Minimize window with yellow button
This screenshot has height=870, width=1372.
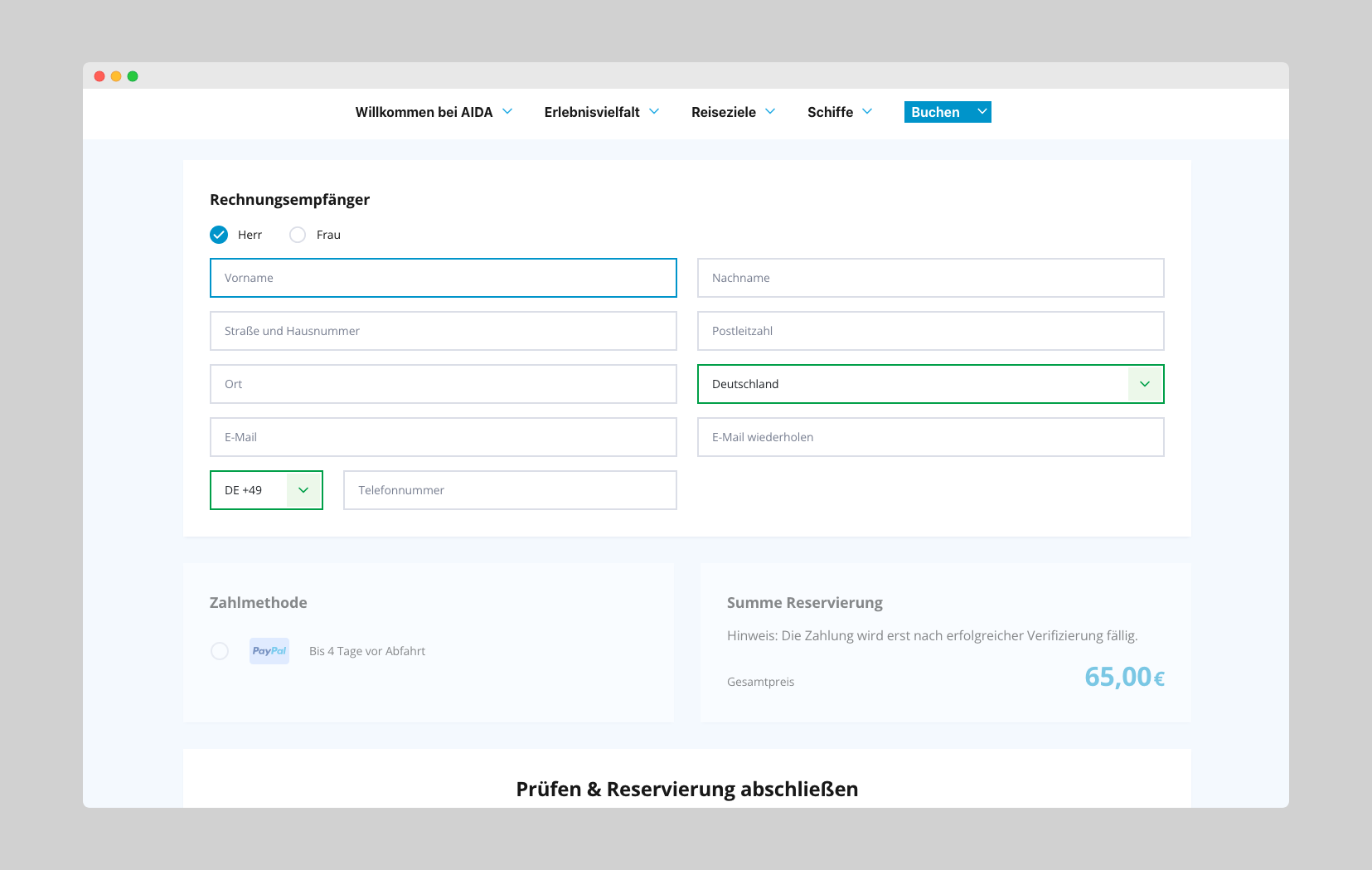[116, 76]
